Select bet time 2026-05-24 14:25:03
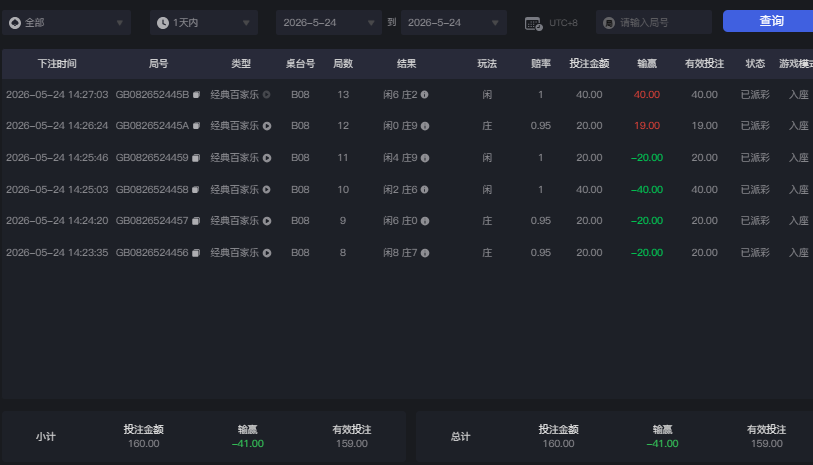Viewport: 813px width, 465px height. (x=57, y=190)
